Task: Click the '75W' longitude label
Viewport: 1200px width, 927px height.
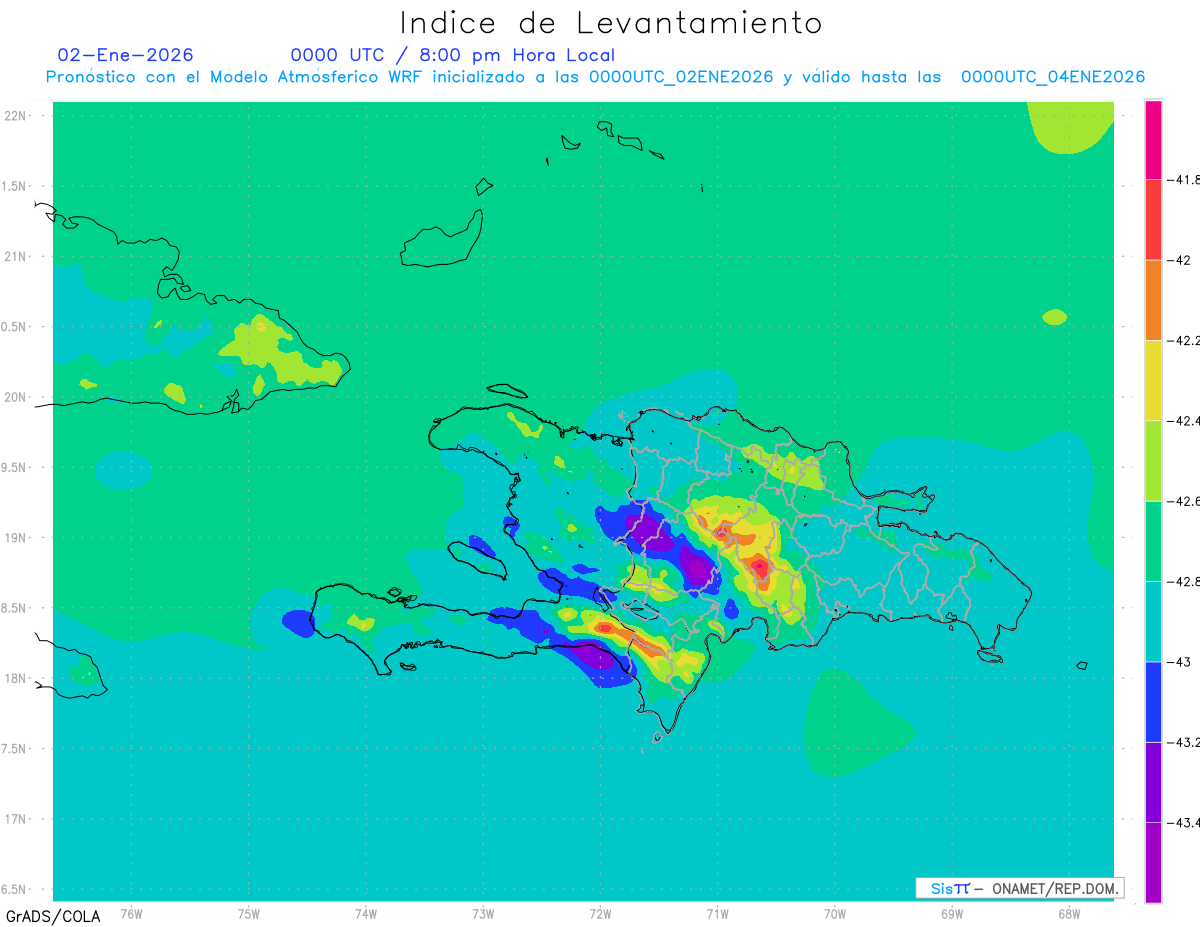Action: 249,913
